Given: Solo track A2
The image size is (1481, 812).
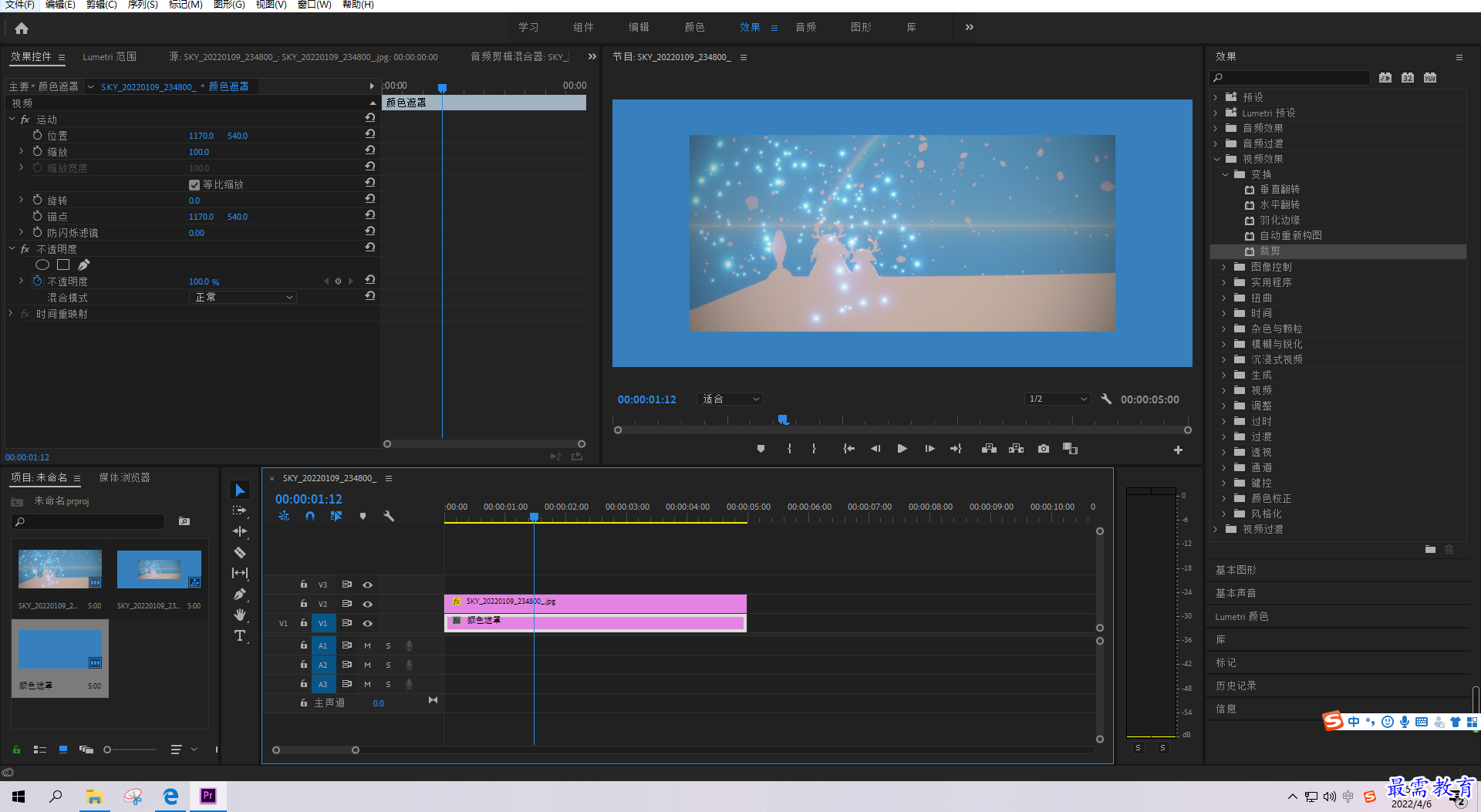Looking at the screenshot, I should click(x=388, y=665).
